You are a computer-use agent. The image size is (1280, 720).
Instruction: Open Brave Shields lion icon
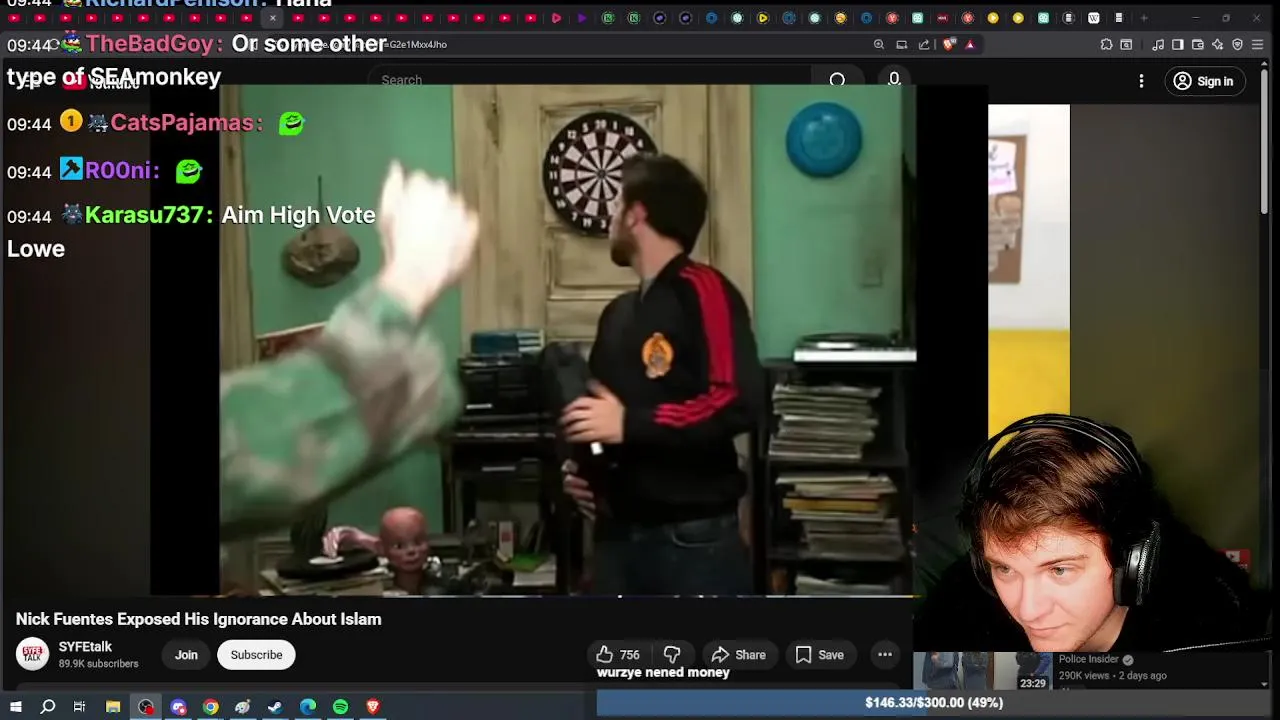pos(949,44)
